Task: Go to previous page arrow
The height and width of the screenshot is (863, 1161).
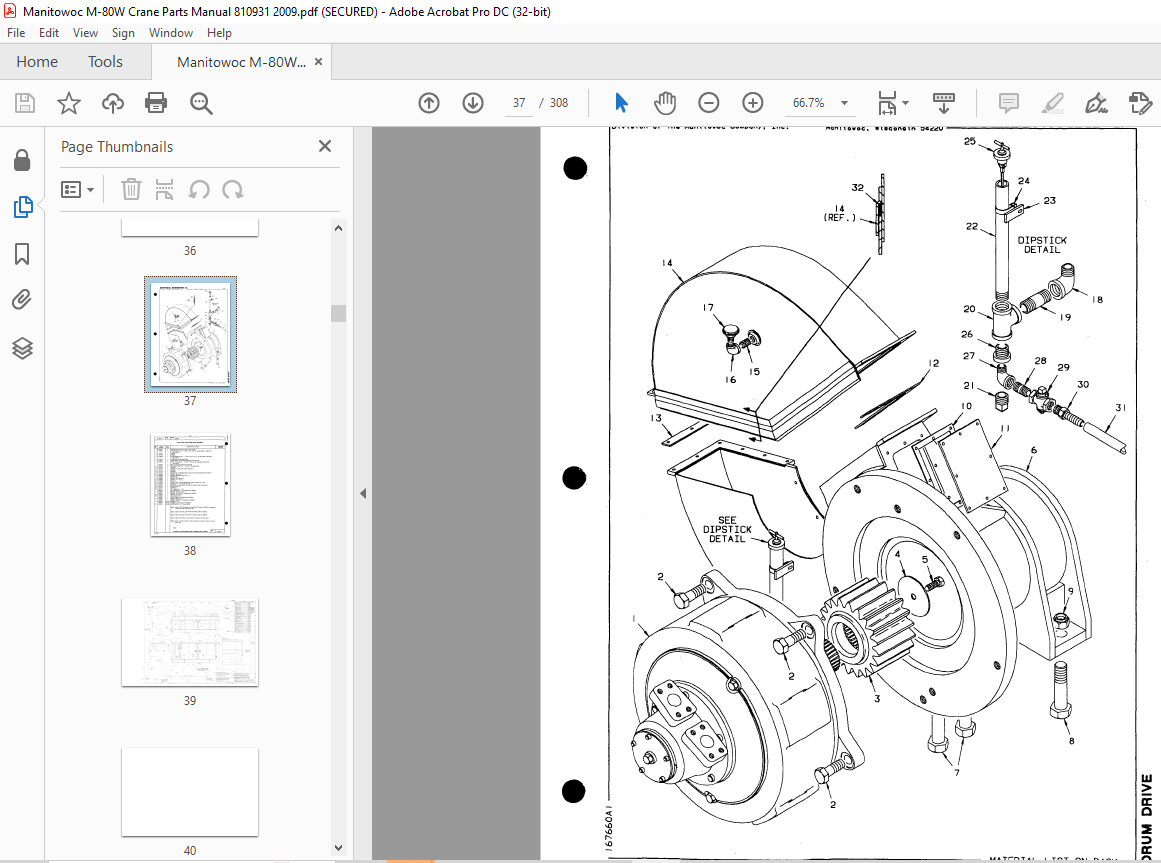Action: [429, 103]
